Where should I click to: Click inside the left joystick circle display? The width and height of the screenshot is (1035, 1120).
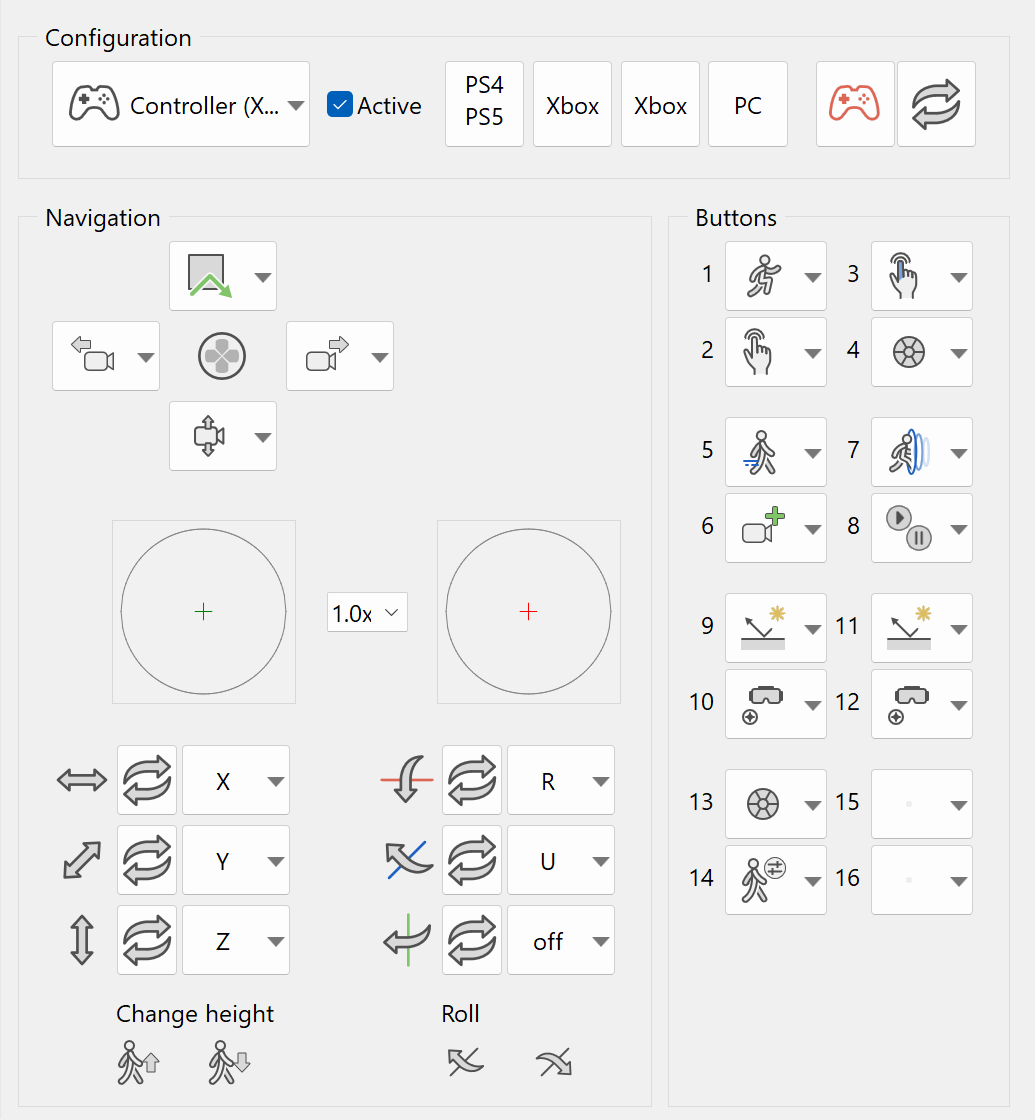coord(203,611)
